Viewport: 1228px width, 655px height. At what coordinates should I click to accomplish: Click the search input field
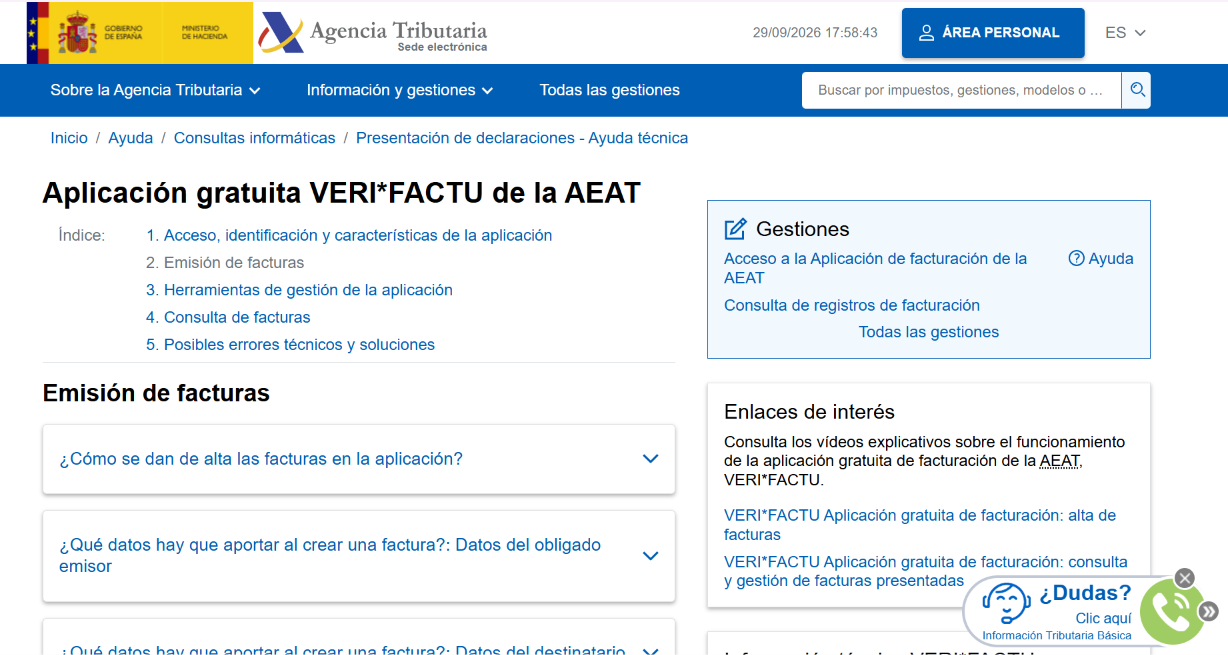click(x=962, y=90)
